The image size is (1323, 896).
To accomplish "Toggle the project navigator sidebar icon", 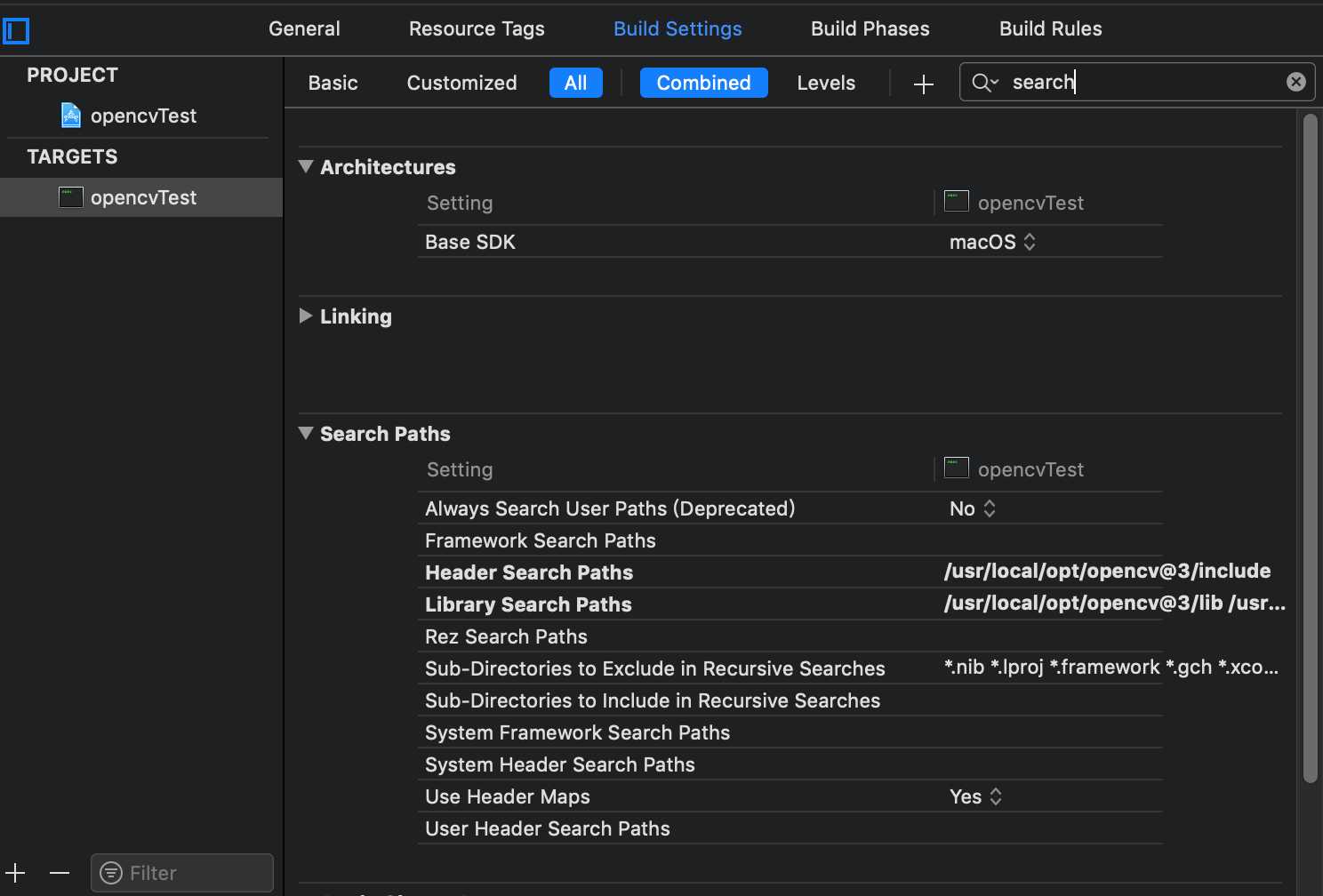I will click(x=16, y=32).
